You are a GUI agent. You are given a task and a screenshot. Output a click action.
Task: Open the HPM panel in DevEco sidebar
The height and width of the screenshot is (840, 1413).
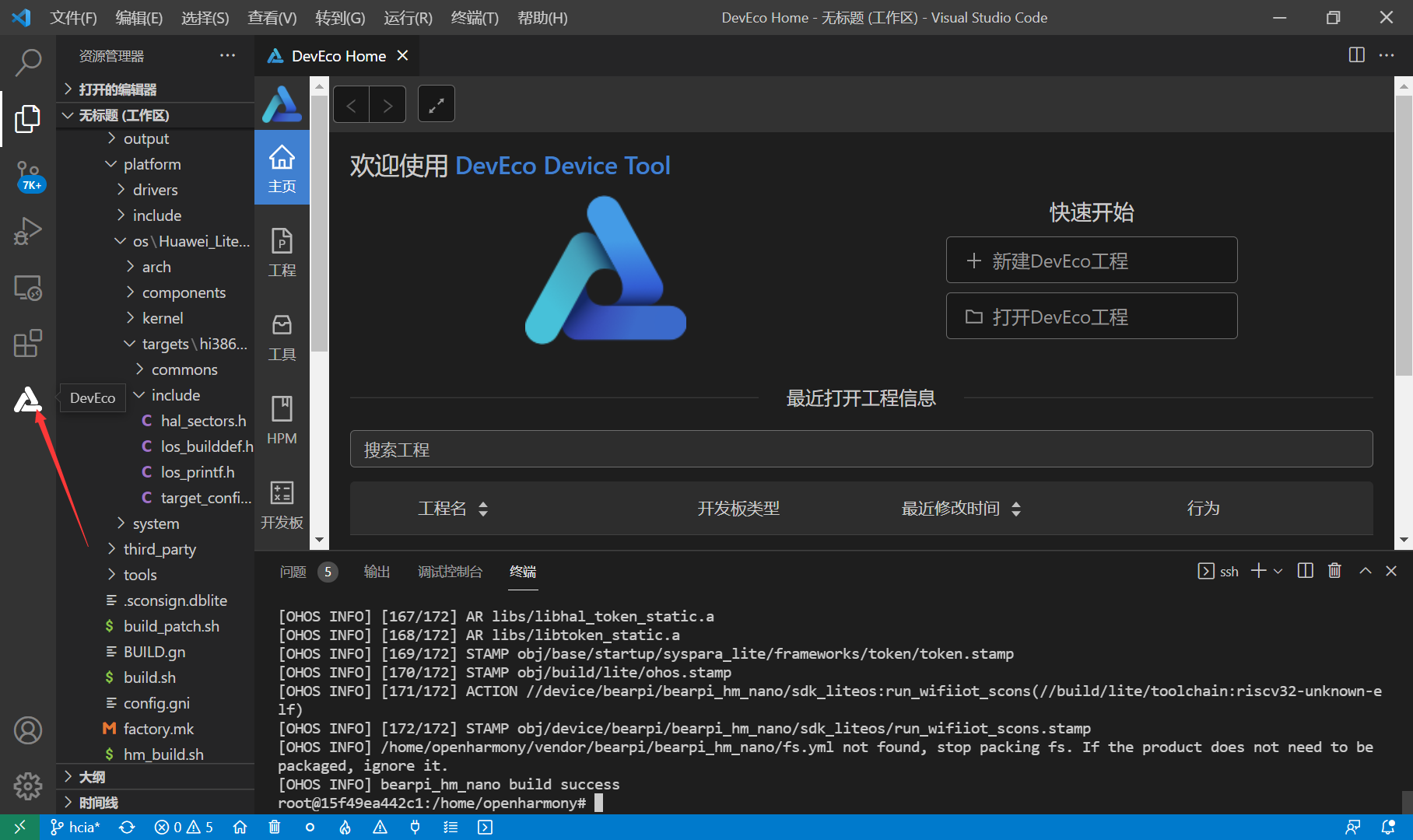282,418
